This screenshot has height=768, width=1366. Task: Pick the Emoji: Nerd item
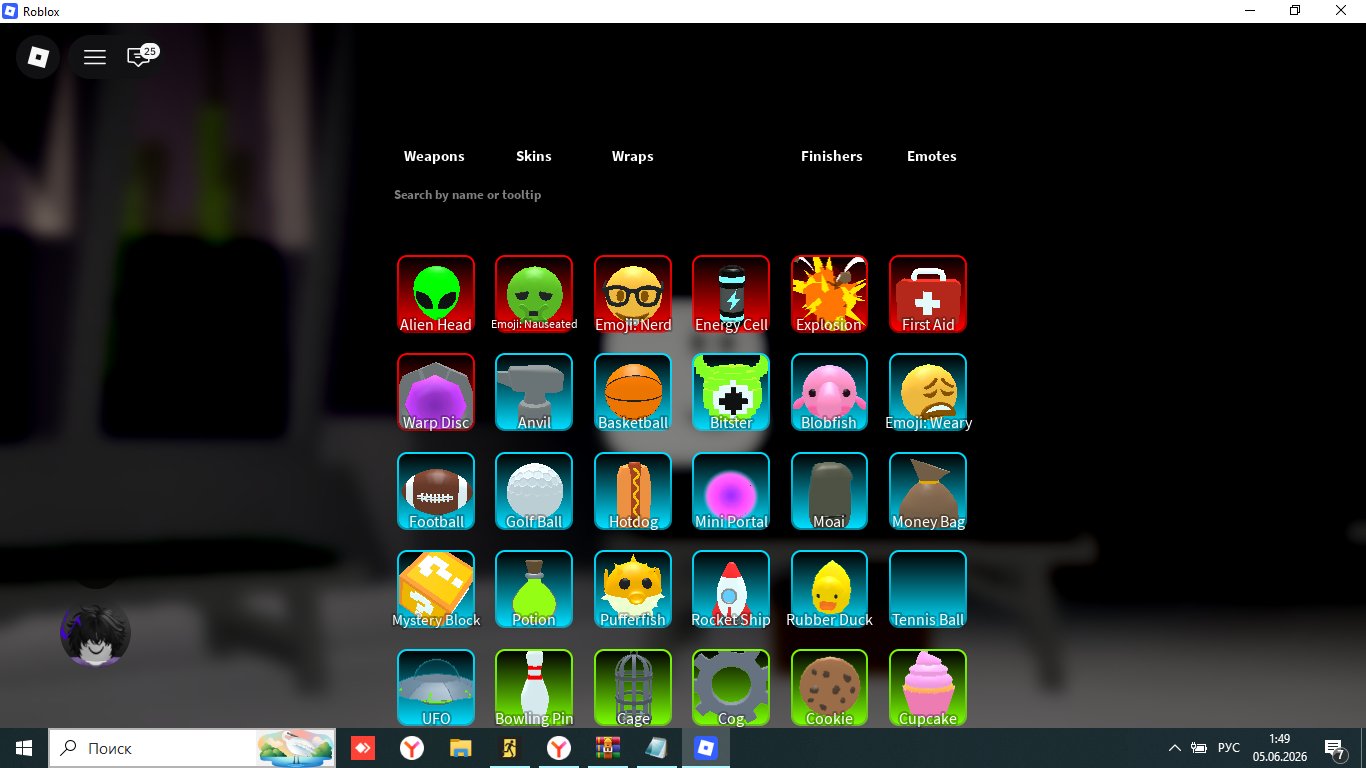633,294
